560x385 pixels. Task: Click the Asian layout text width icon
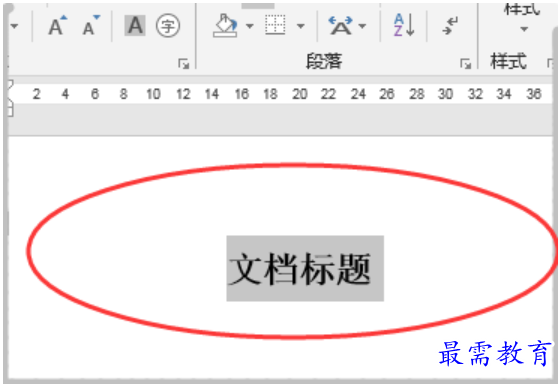click(340, 26)
